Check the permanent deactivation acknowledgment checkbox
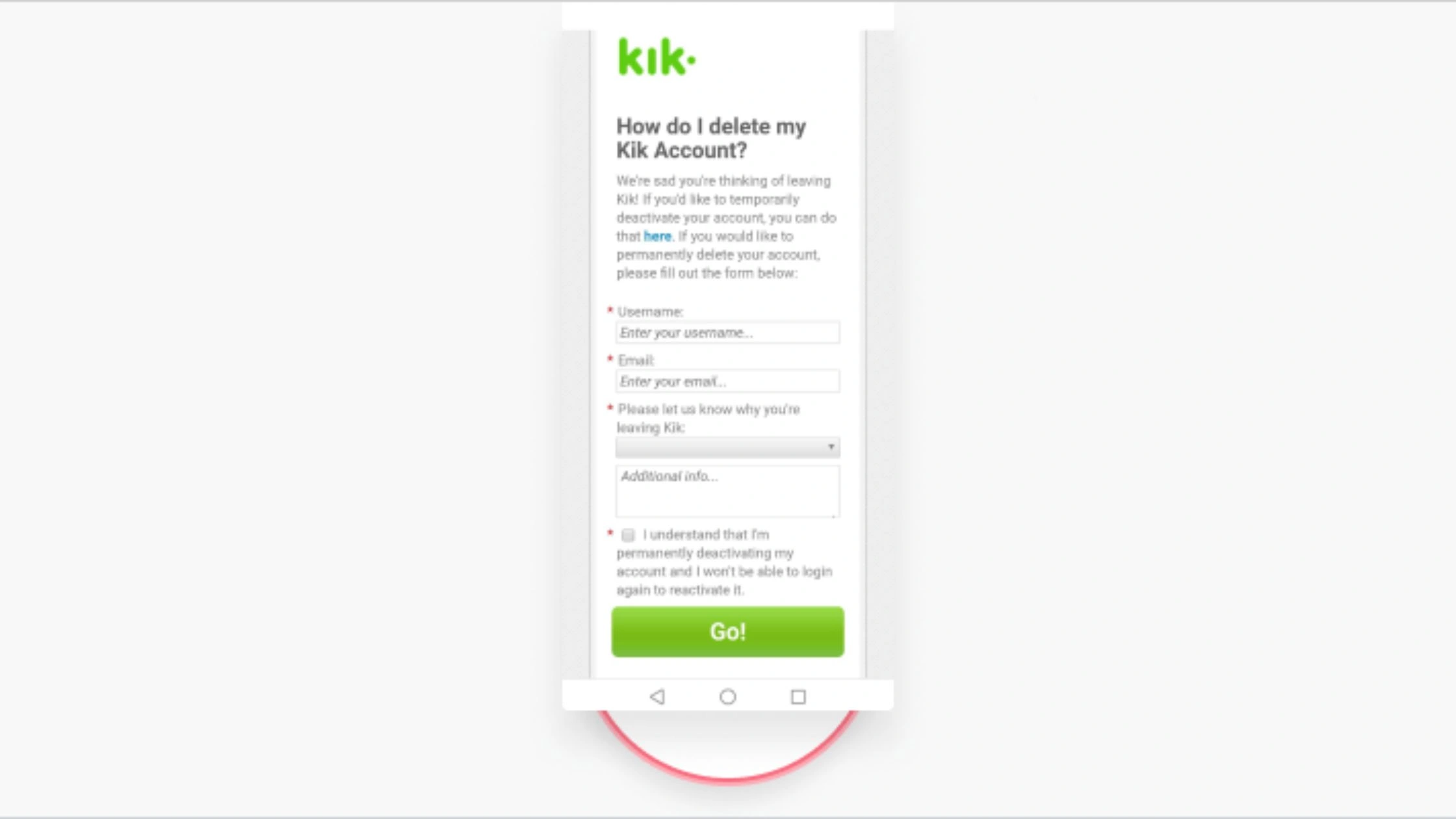1456x819 pixels. click(x=628, y=535)
